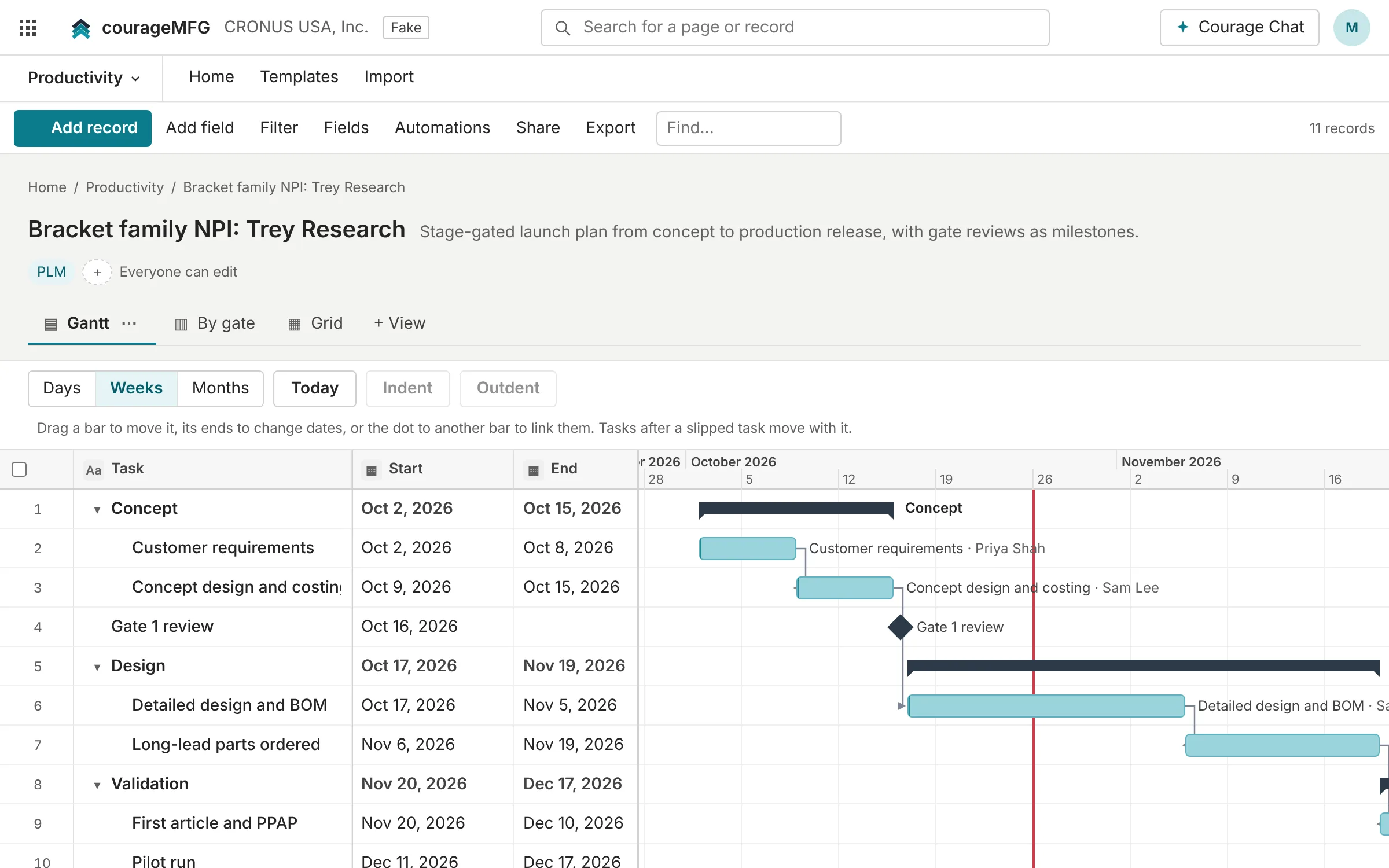Viewport: 1389px width, 868px height.
Task: Collapse the Design group
Action: (97, 667)
